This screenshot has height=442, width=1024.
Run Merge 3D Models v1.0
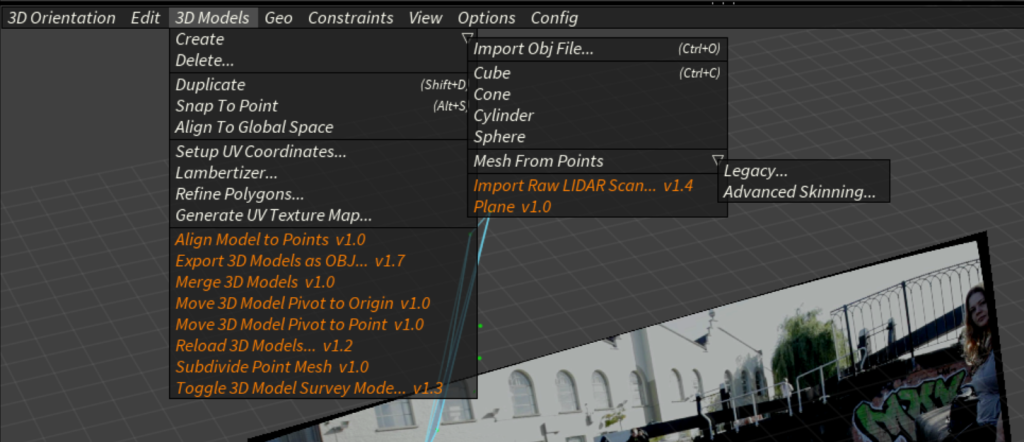(x=323, y=282)
